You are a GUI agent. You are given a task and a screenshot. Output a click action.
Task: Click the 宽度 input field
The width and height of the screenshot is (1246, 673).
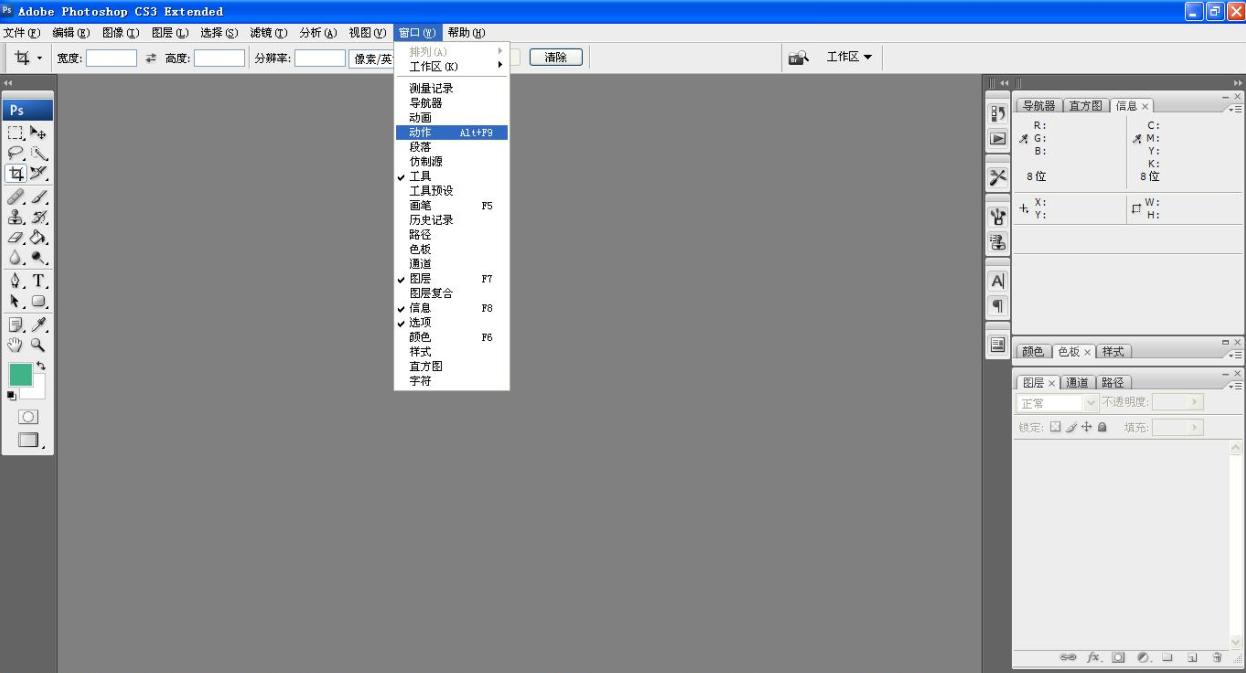pos(111,58)
